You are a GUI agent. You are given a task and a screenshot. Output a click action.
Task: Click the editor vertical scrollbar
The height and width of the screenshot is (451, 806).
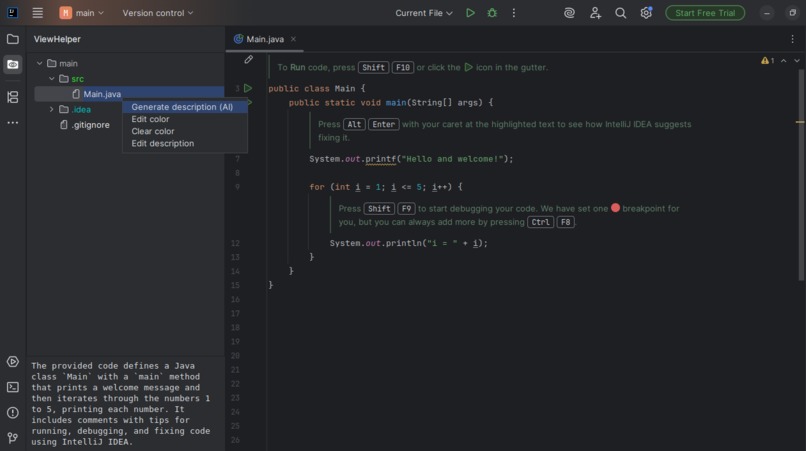[x=801, y=175]
